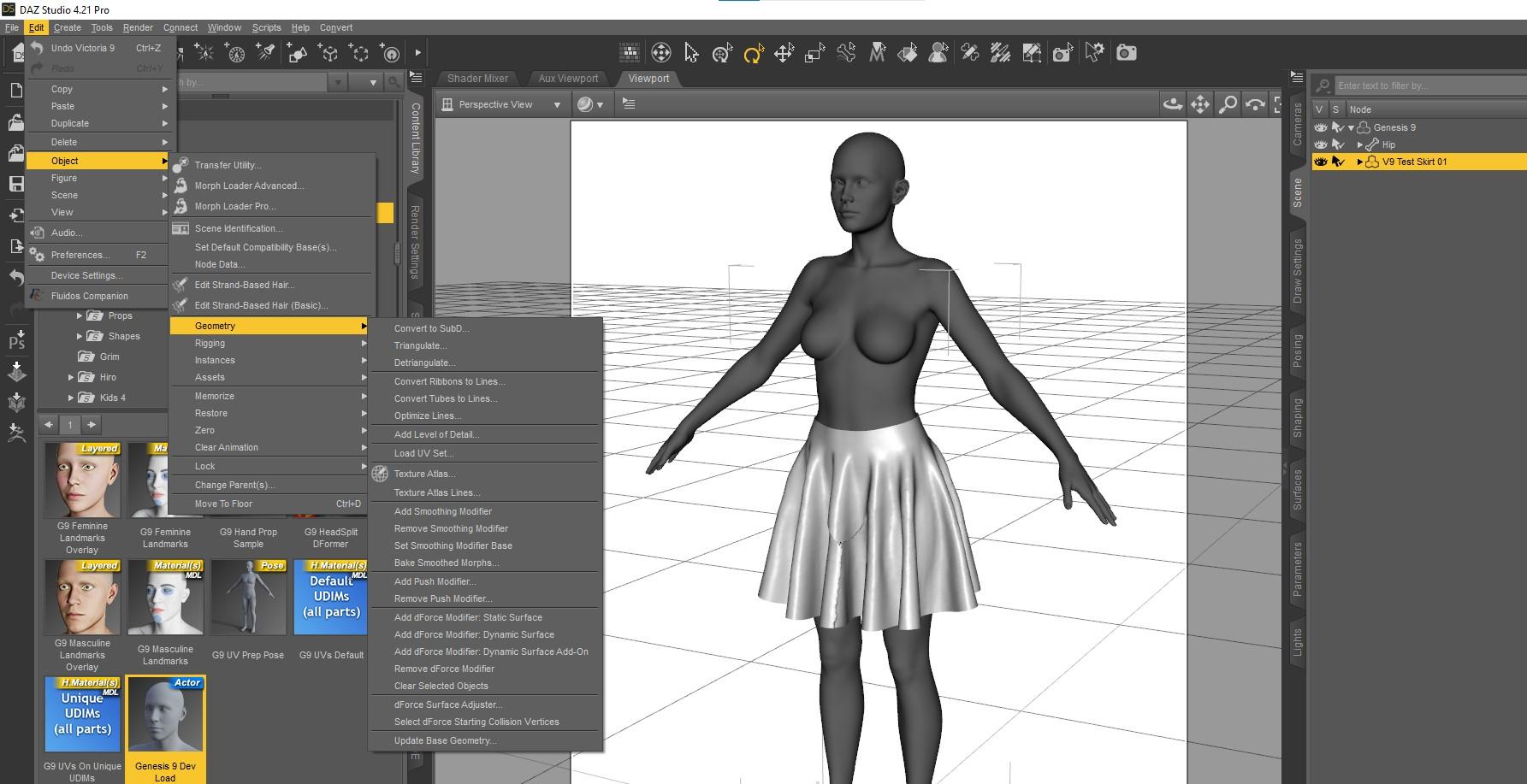Choose Add Smoothing Modifier from Geometry submenu

coord(442,511)
